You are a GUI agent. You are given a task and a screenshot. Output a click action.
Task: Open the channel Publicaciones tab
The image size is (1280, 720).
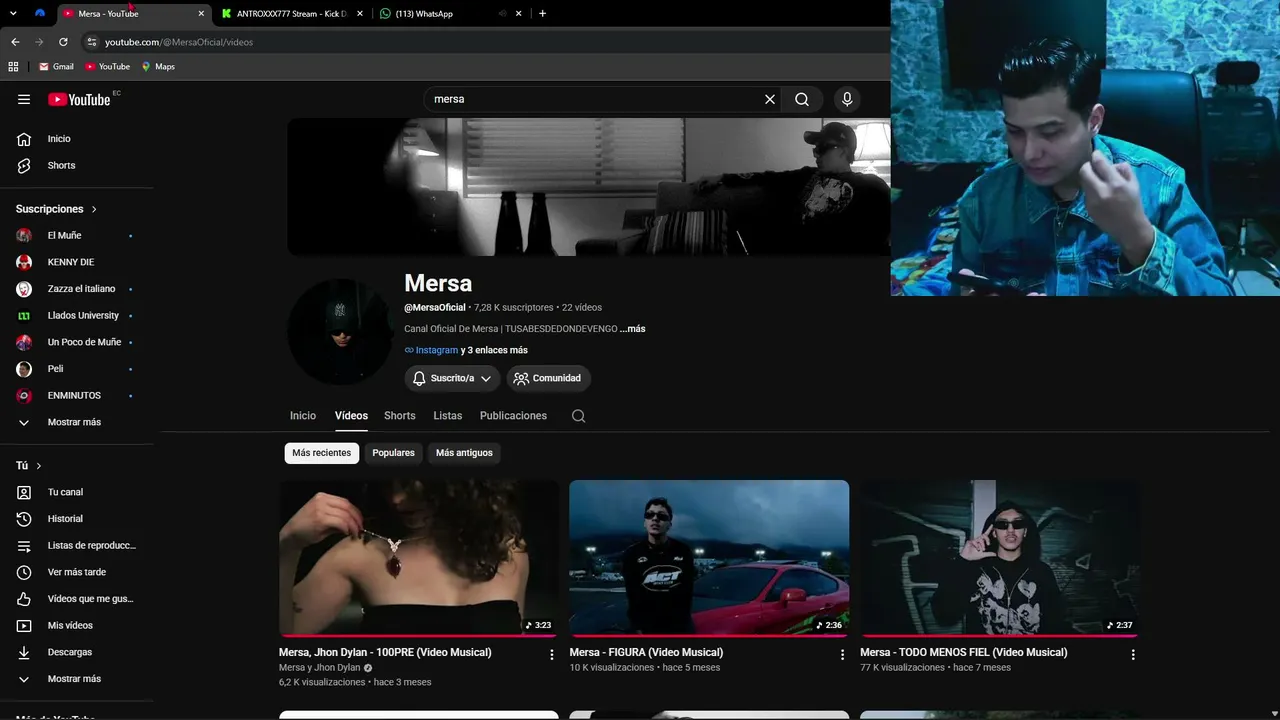coord(513,416)
